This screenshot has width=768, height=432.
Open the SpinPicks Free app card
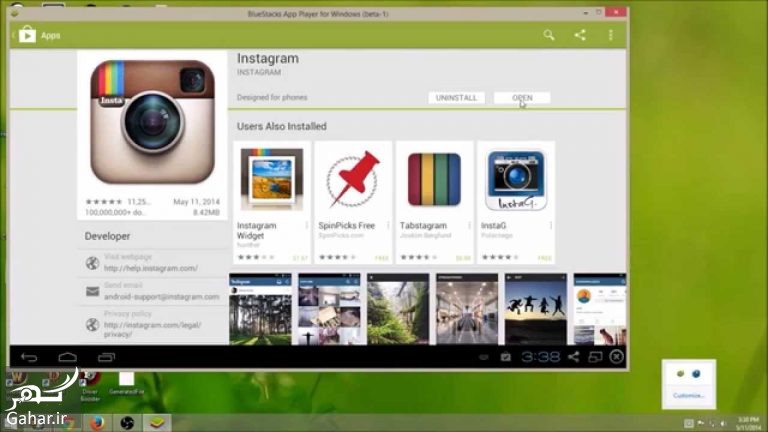click(x=353, y=203)
